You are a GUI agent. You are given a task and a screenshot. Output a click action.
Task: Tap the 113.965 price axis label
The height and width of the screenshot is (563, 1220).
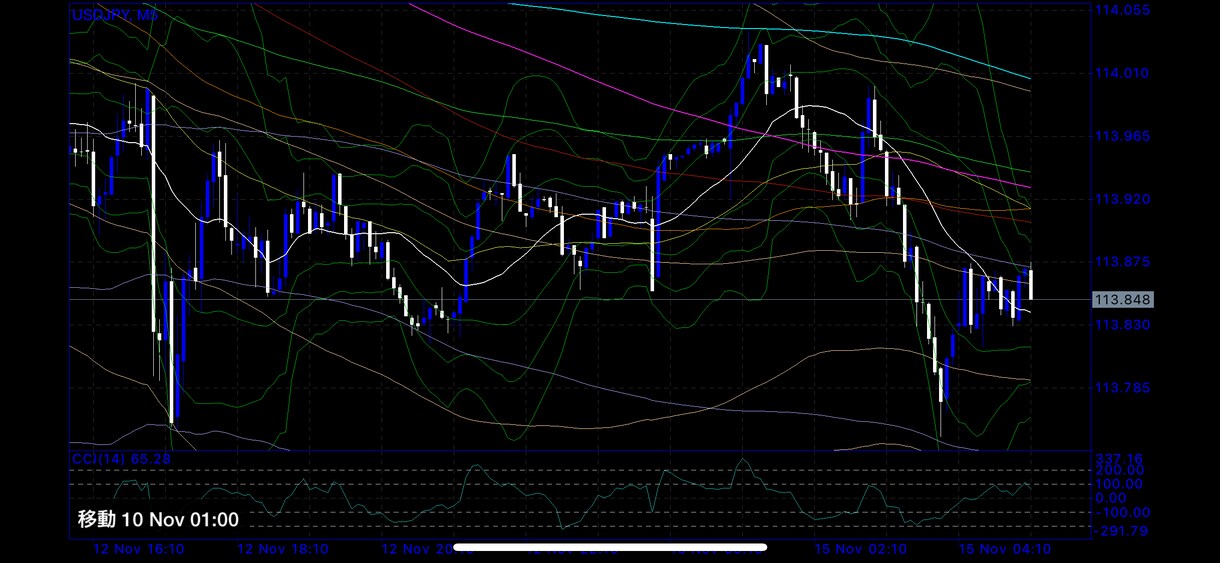tap(1122, 136)
